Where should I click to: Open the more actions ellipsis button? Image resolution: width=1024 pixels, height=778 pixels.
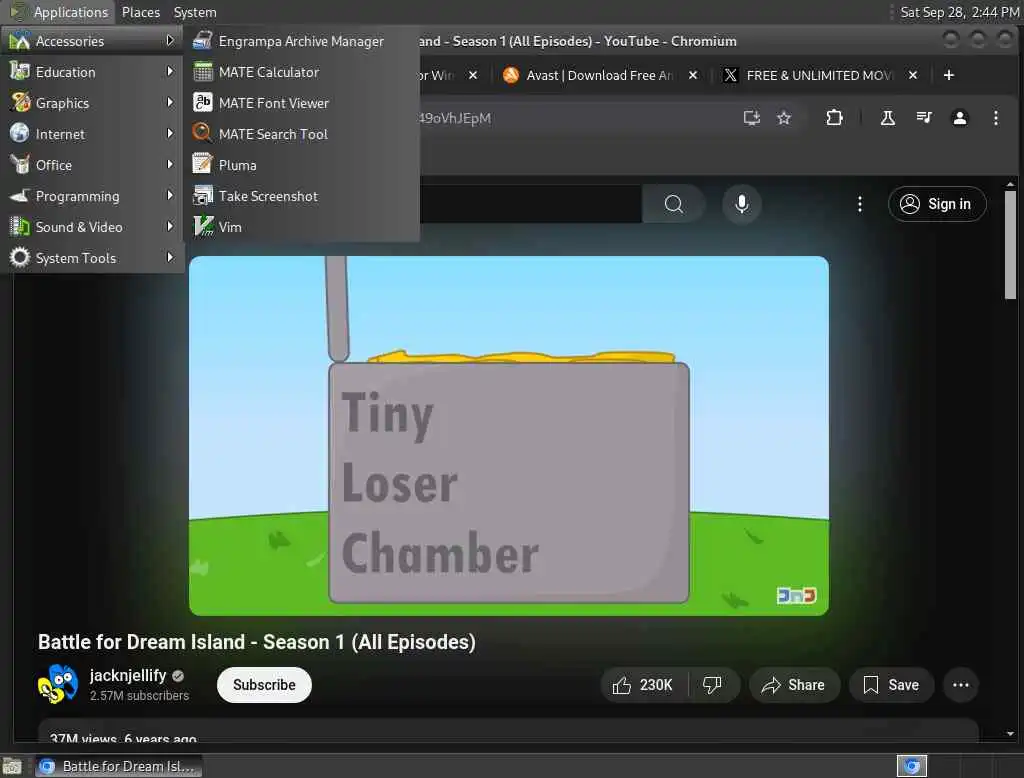point(961,685)
